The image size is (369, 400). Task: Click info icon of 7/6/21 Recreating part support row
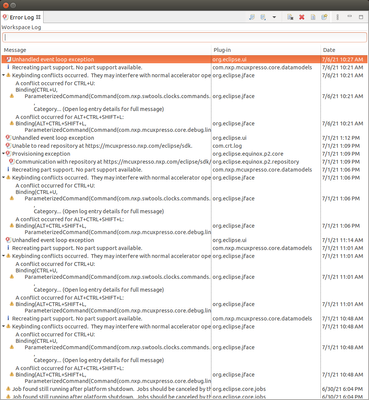9,67
